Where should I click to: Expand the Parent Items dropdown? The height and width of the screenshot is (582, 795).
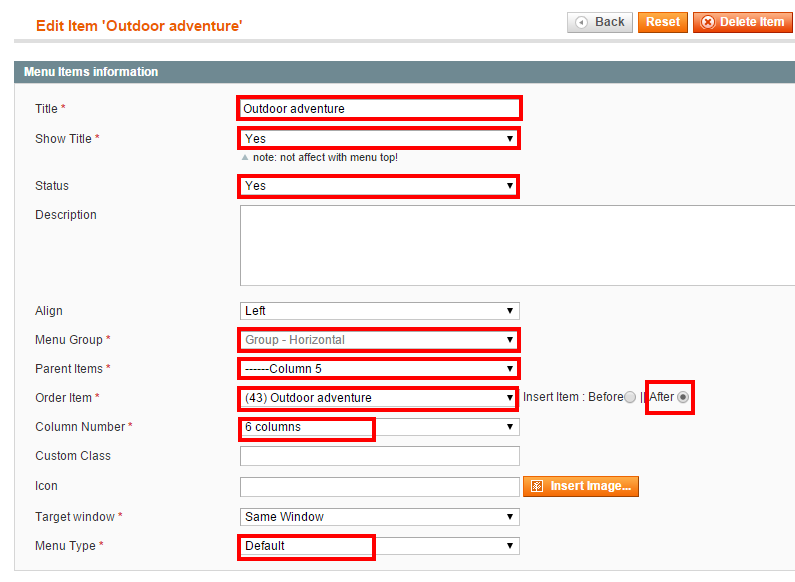click(379, 369)
